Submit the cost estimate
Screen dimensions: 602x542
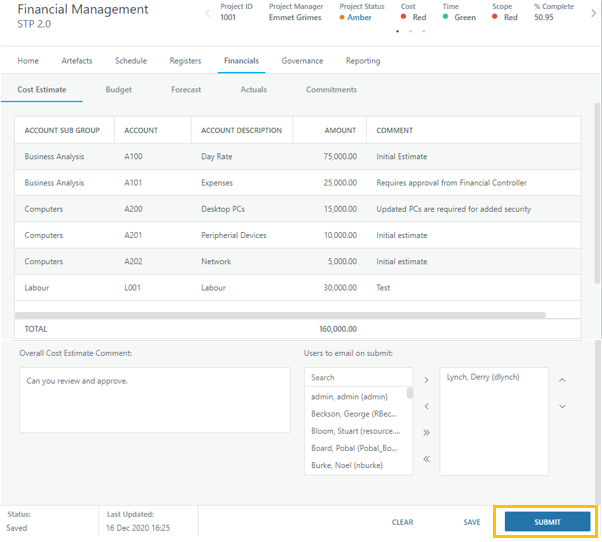(x=547, y=522)
